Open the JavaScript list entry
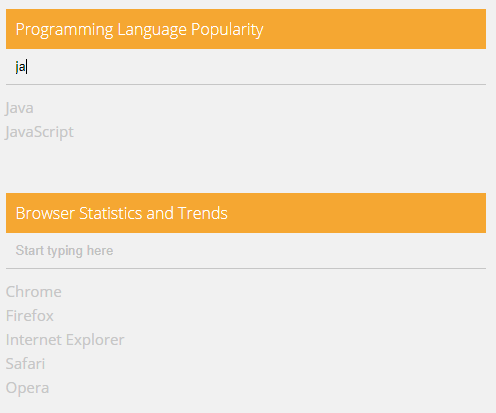 39,132
